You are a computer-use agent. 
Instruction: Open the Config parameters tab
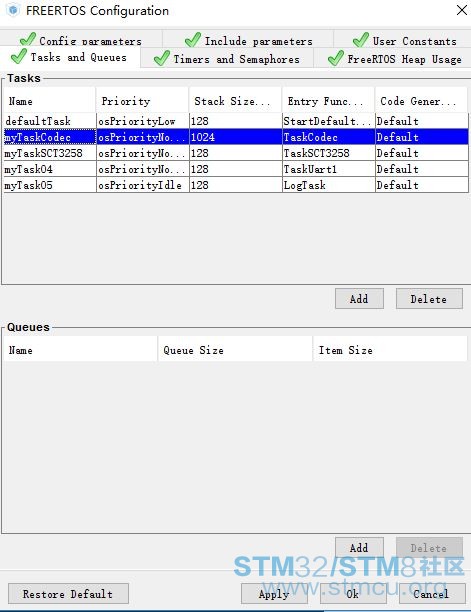pyautogui.click(x=81, y=39)
